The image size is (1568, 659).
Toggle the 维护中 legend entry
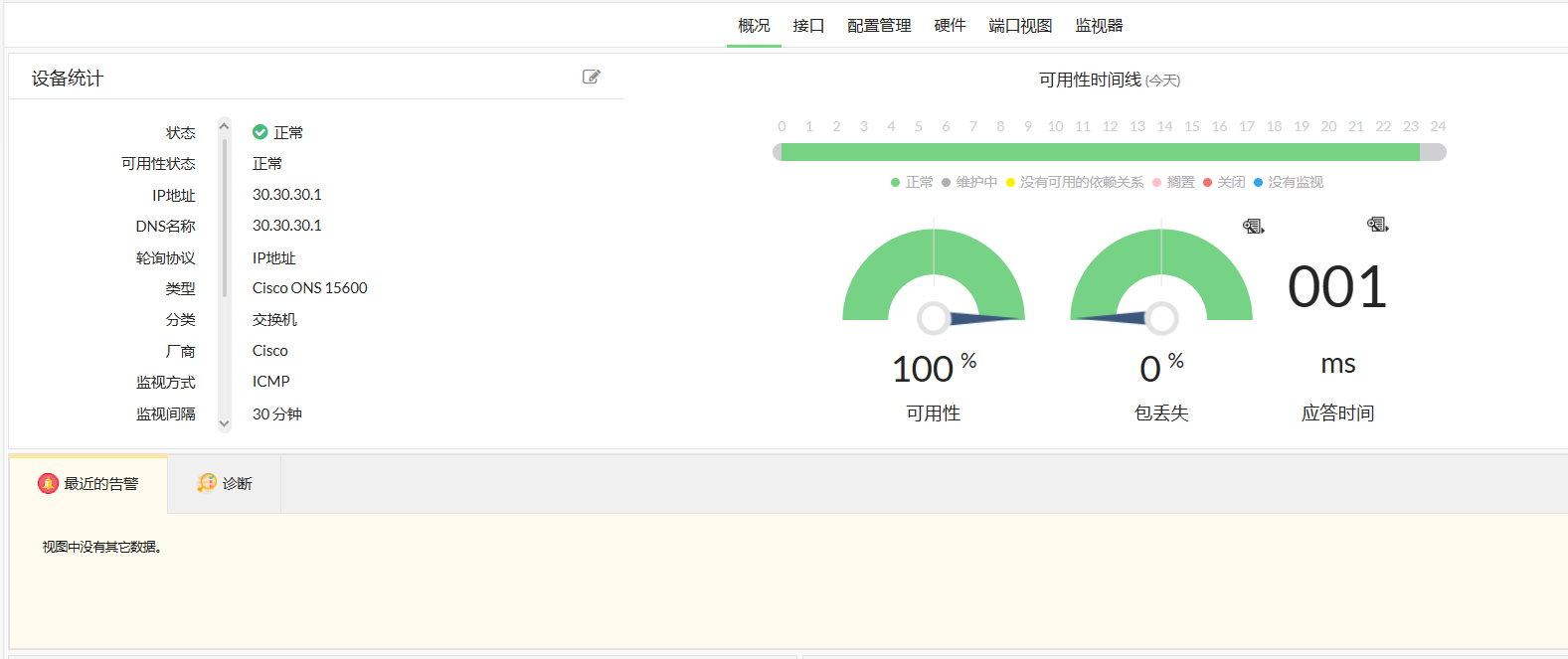click(969, 182)
